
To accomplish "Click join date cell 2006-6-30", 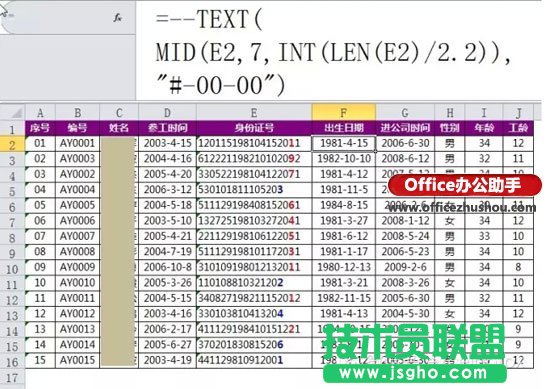I will point(405,143).
